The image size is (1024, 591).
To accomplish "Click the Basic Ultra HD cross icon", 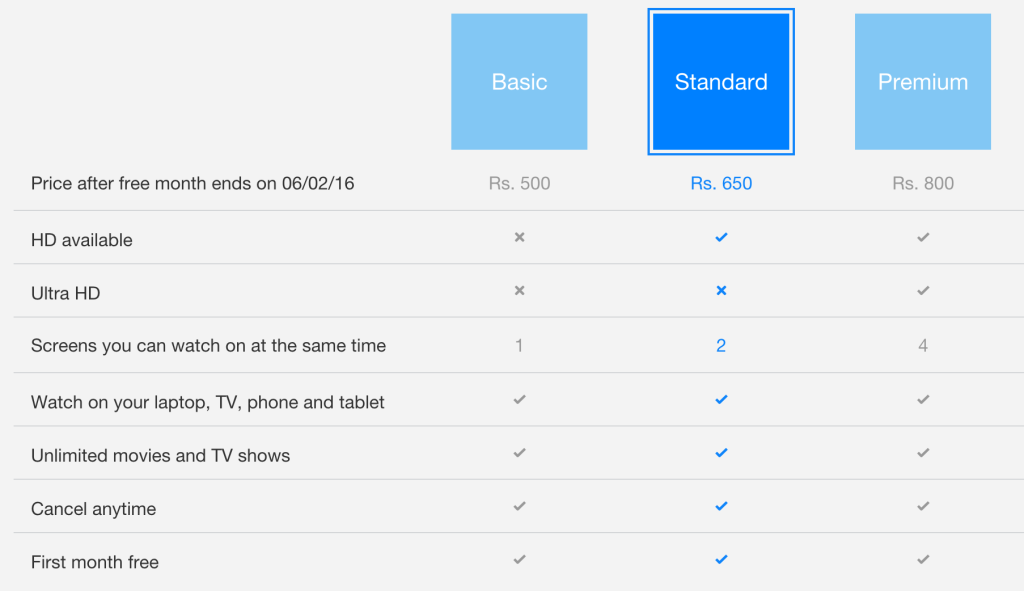I will [x=519, y=290].
